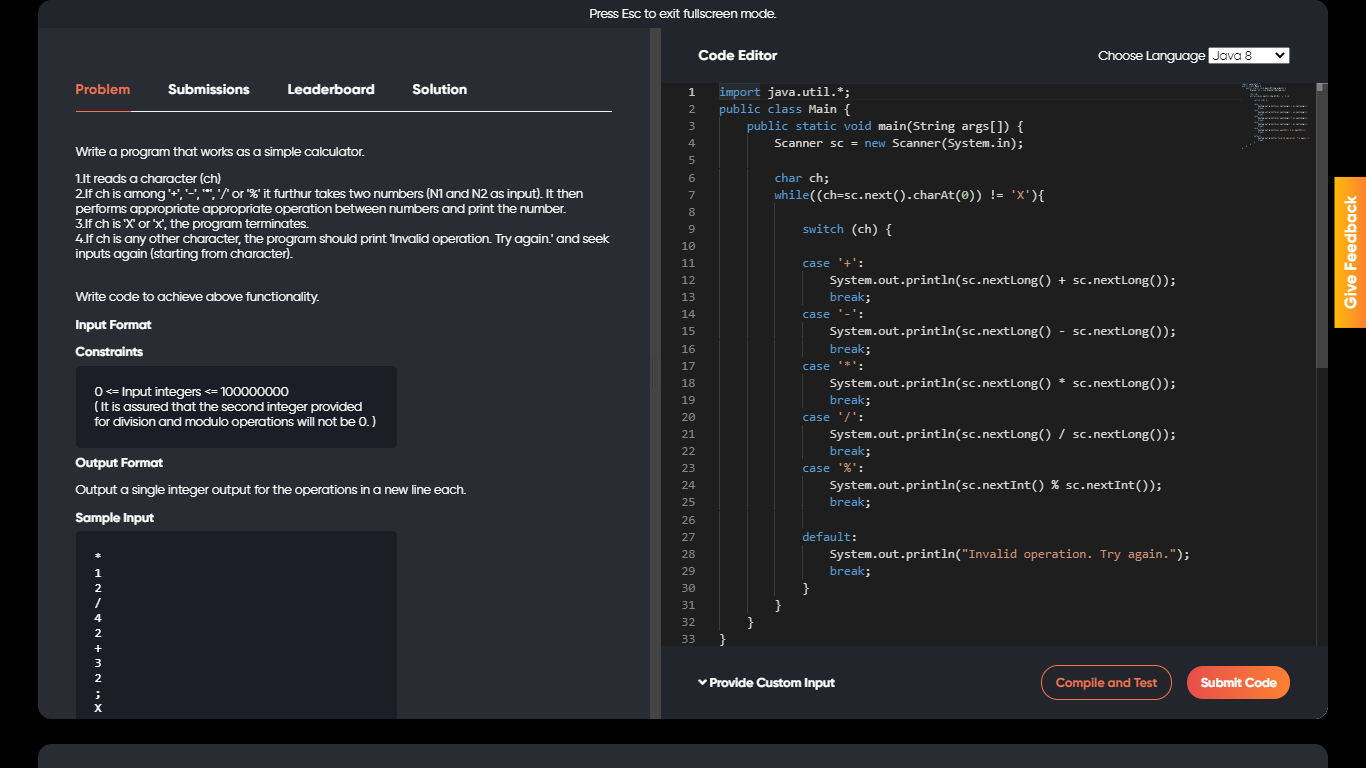Click the divider handle between problem and editor
The width and height of the screenshot is (1366, 768).
pos(655,375)
